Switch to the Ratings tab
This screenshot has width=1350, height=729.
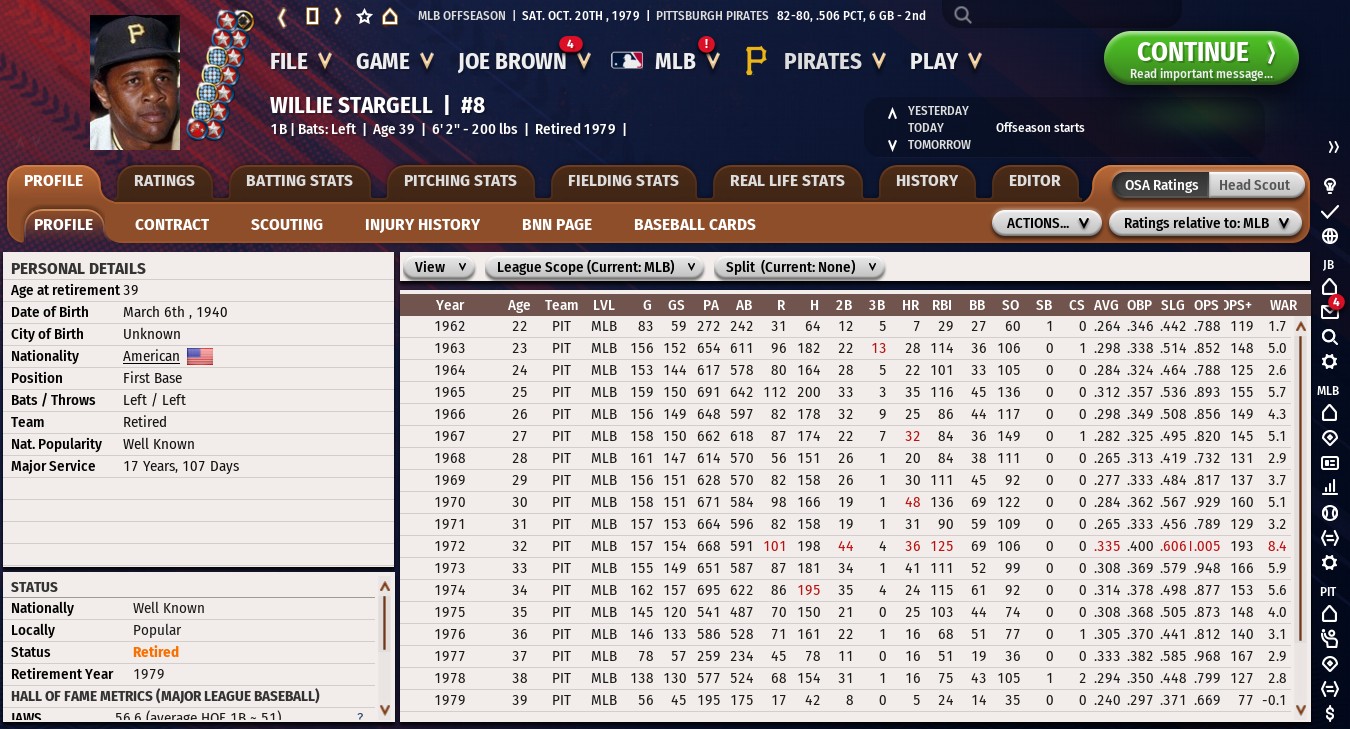pos(164,181)
